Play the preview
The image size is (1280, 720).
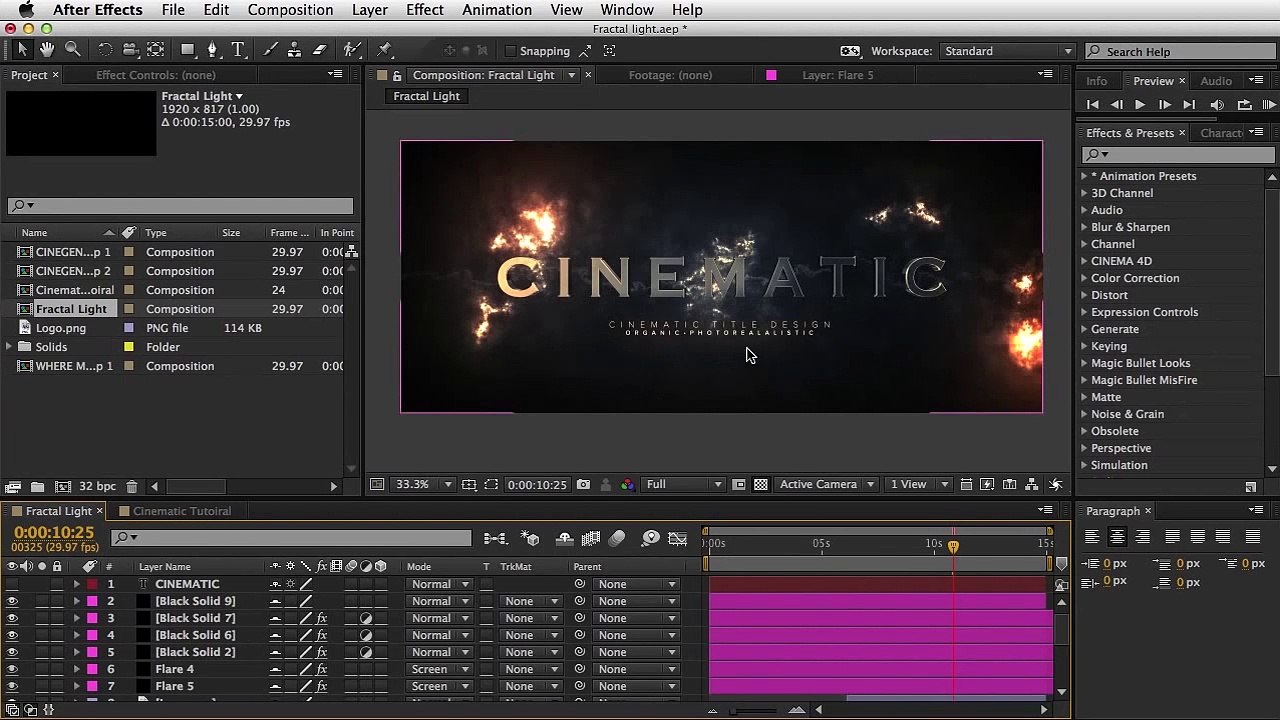click(1140, 105)
